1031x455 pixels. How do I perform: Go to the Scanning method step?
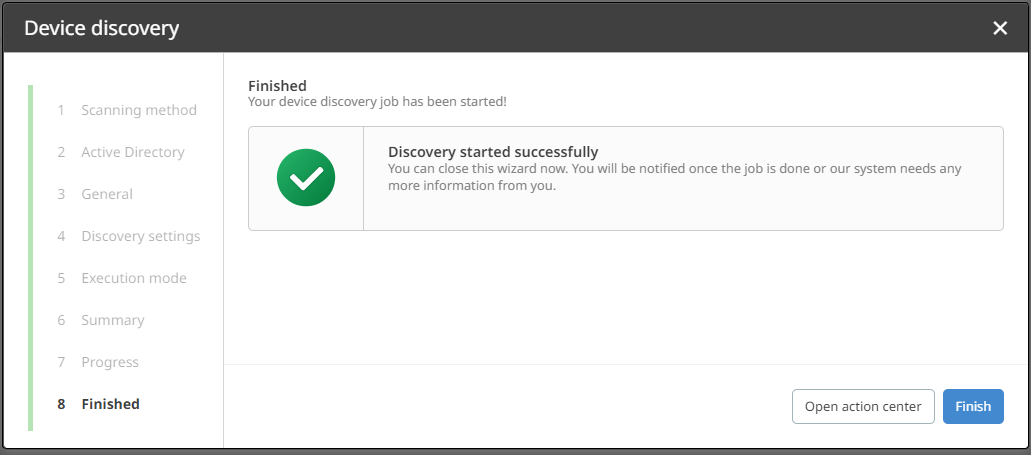click(x=139, y=110)
